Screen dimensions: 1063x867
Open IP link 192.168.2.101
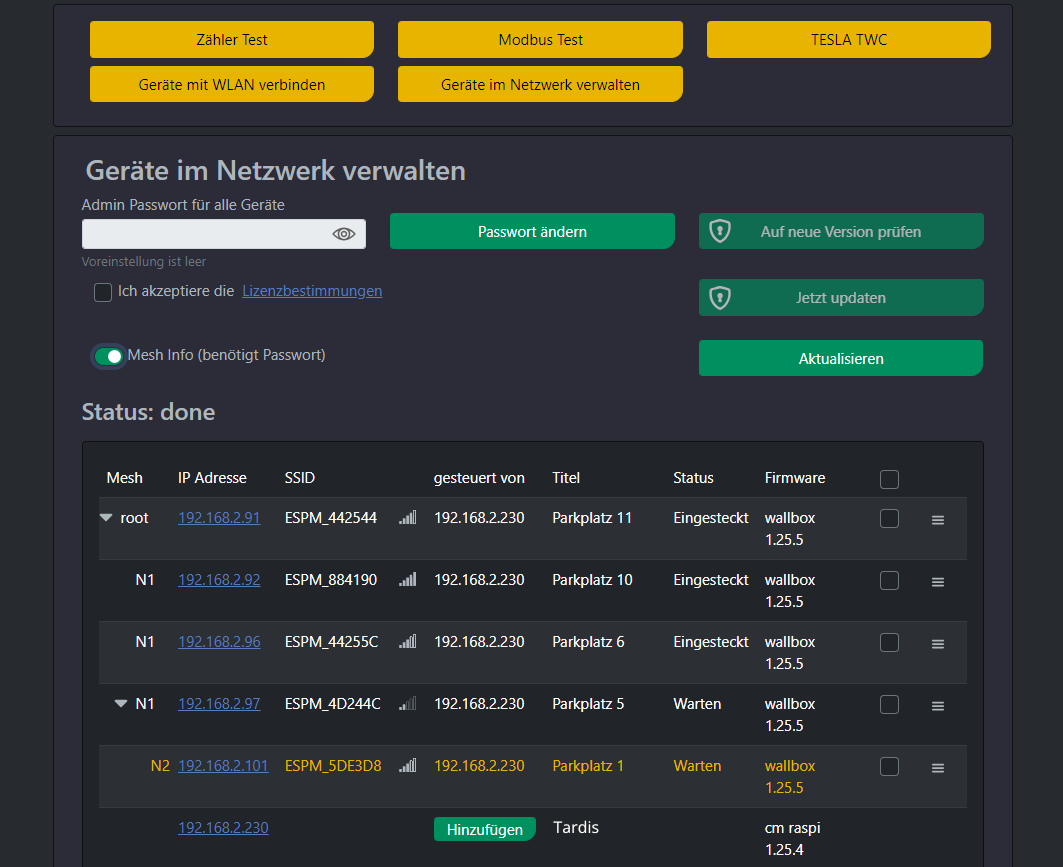(x=223, y=766)
